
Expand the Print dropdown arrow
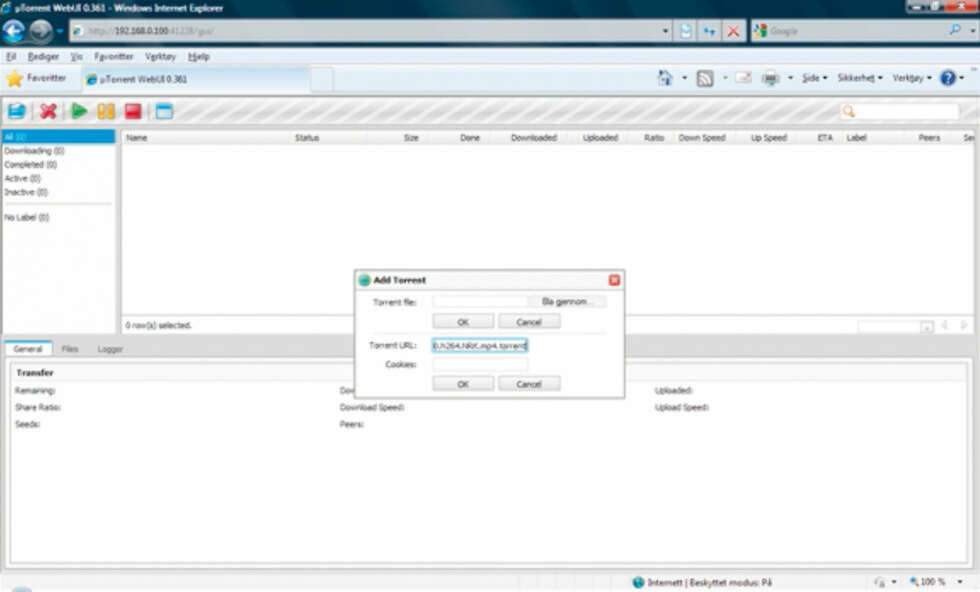(790, 78)
